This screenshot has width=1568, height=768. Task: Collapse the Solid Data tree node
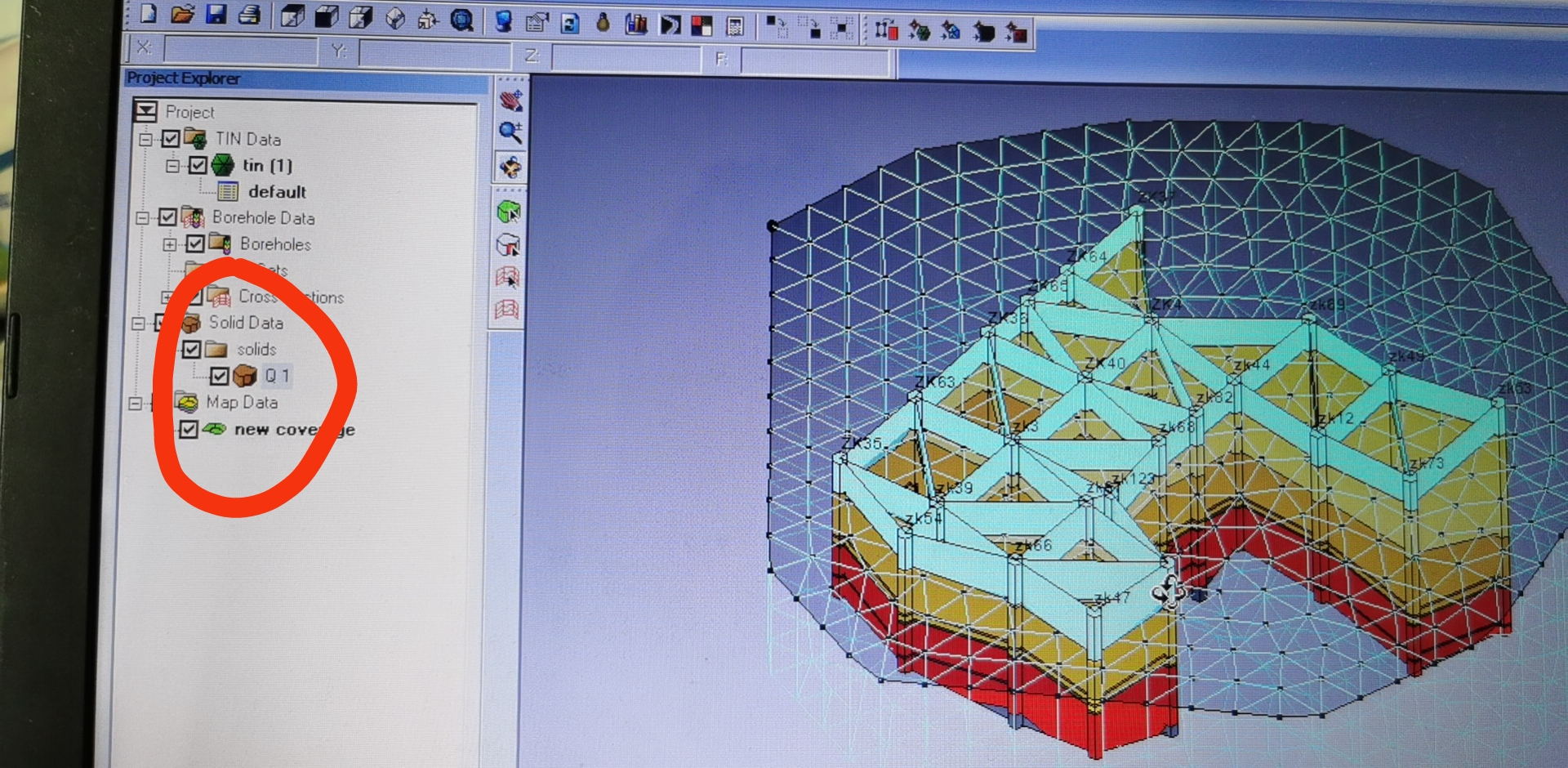click(x=140, y=323)
